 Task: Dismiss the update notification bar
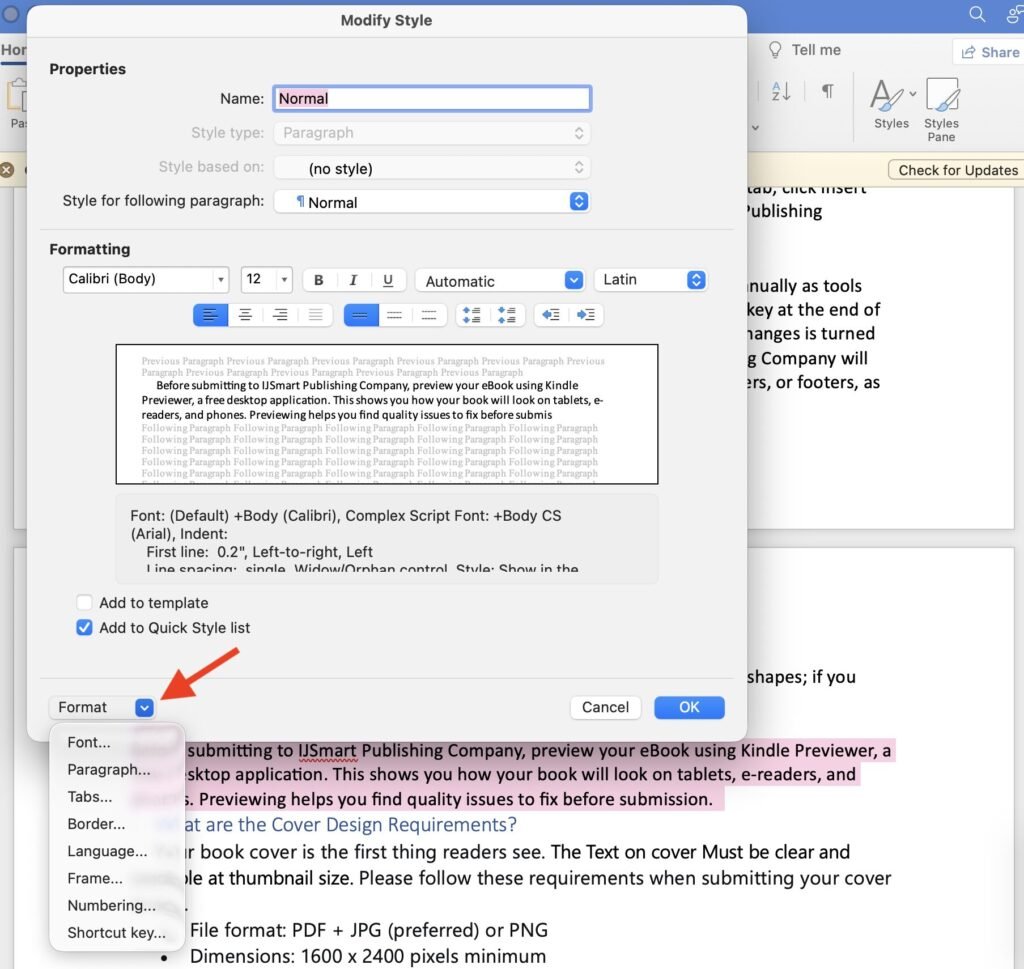(7, 170)
